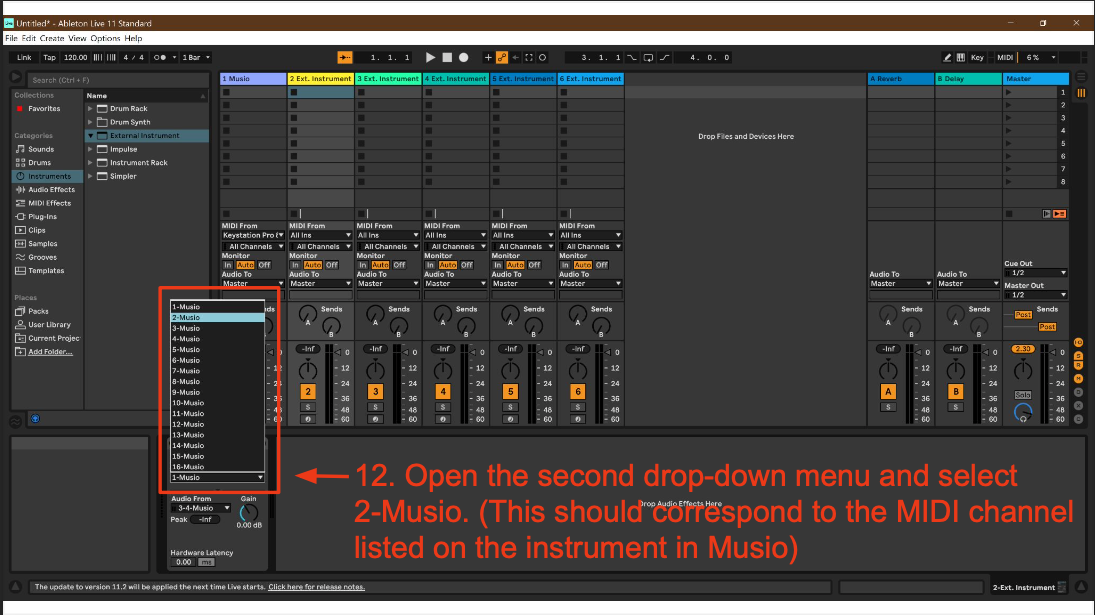Open the Clips category
The height and width of the screenshot is (615, 1095).
pos(36,230)
